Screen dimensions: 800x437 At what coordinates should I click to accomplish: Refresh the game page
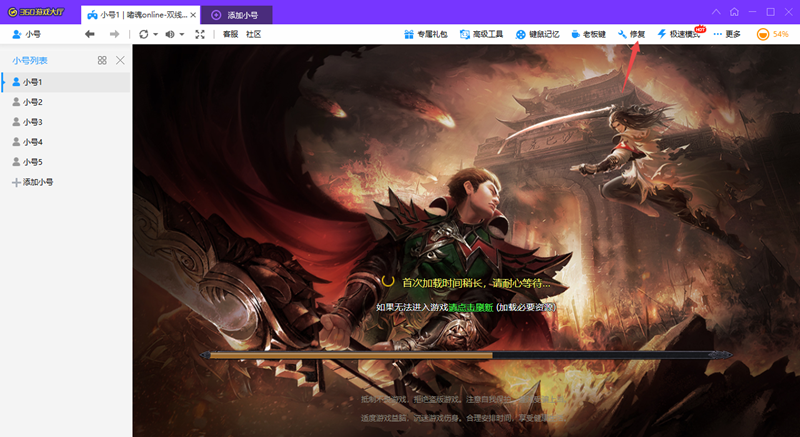point(144,34)
